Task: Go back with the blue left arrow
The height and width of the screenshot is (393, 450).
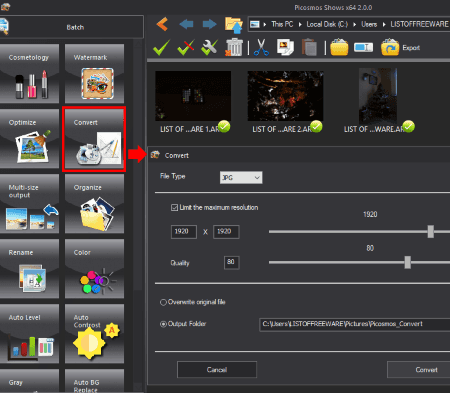Action: click(186, 24)
